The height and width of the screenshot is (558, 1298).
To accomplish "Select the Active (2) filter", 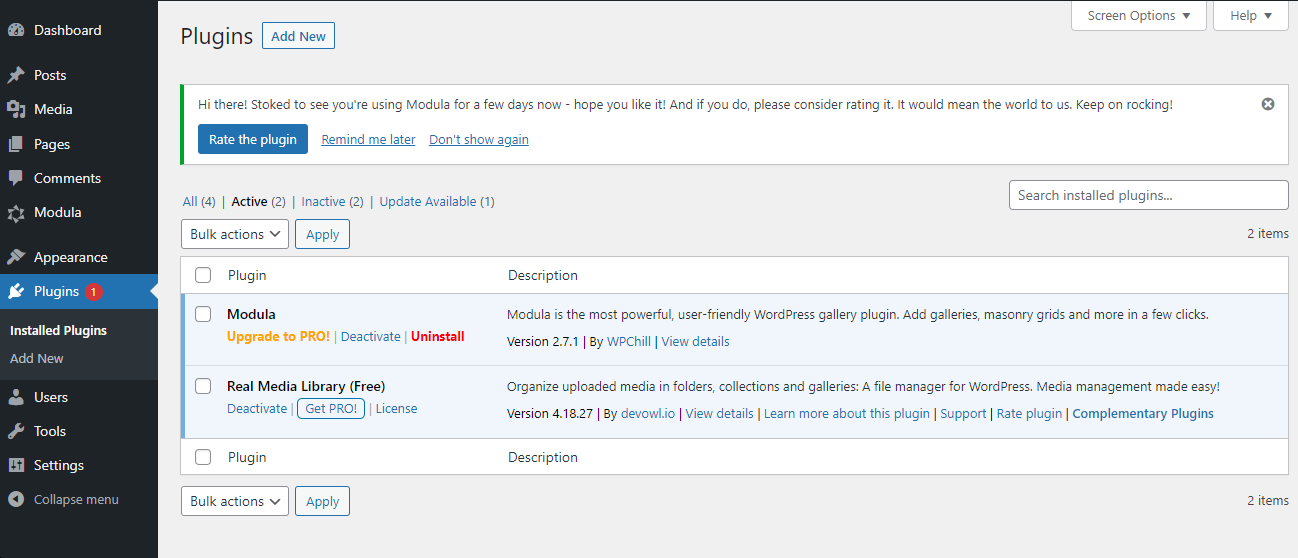I will click(x=258, y=201).
